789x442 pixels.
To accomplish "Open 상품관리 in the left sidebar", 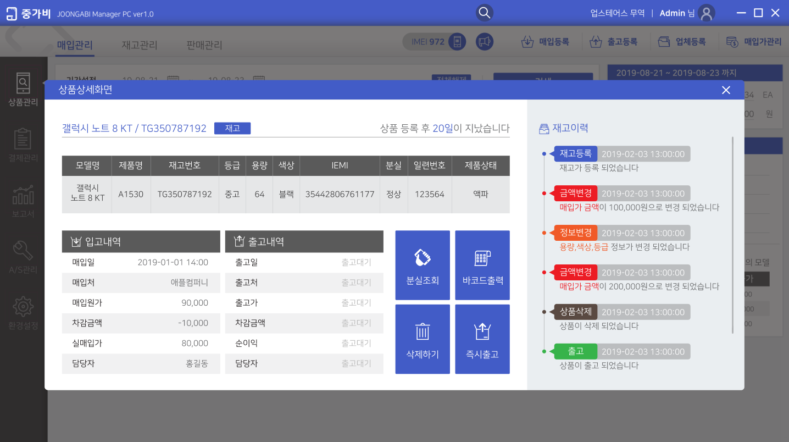I will click(23, 89).
